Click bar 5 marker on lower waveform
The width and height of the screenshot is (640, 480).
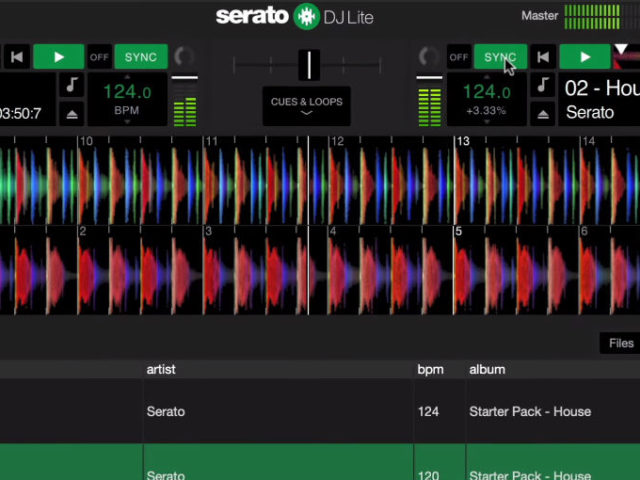point(459,231)
